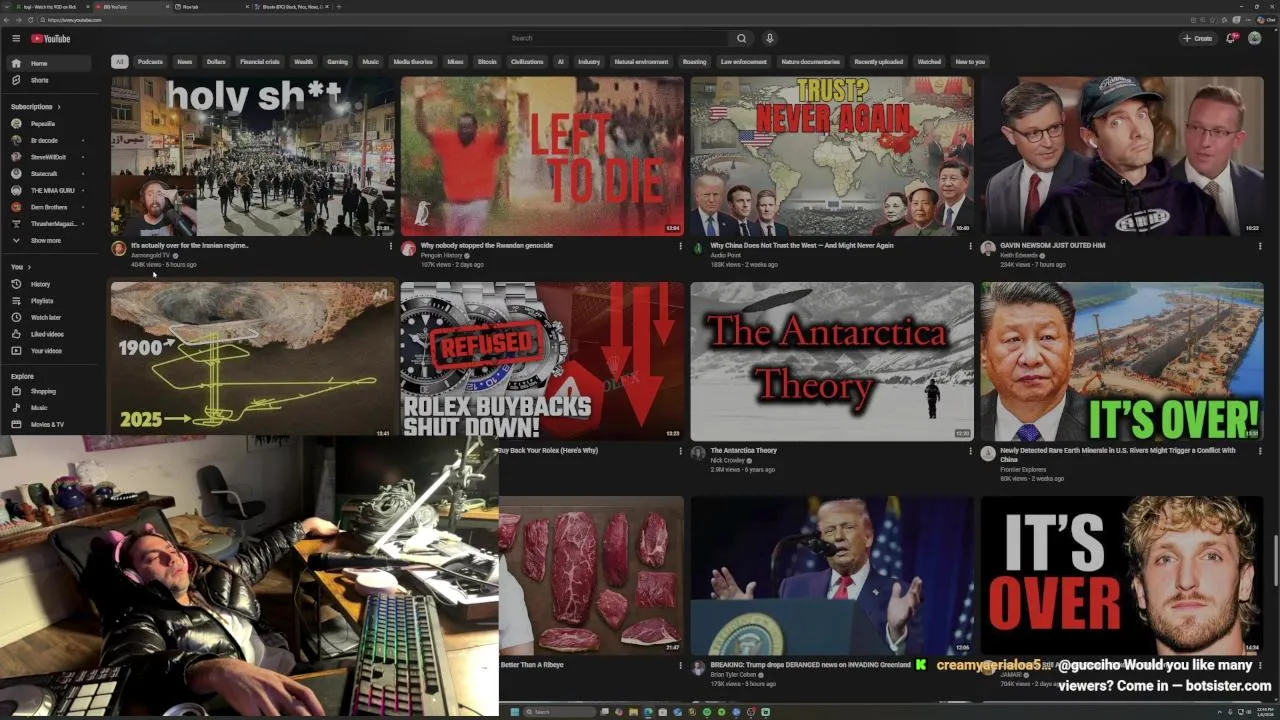The height and width of the screenshot is (720, 1280).
Task: Open the 'LEFT TO DIE' thumbnail
Action: point(542,156)
